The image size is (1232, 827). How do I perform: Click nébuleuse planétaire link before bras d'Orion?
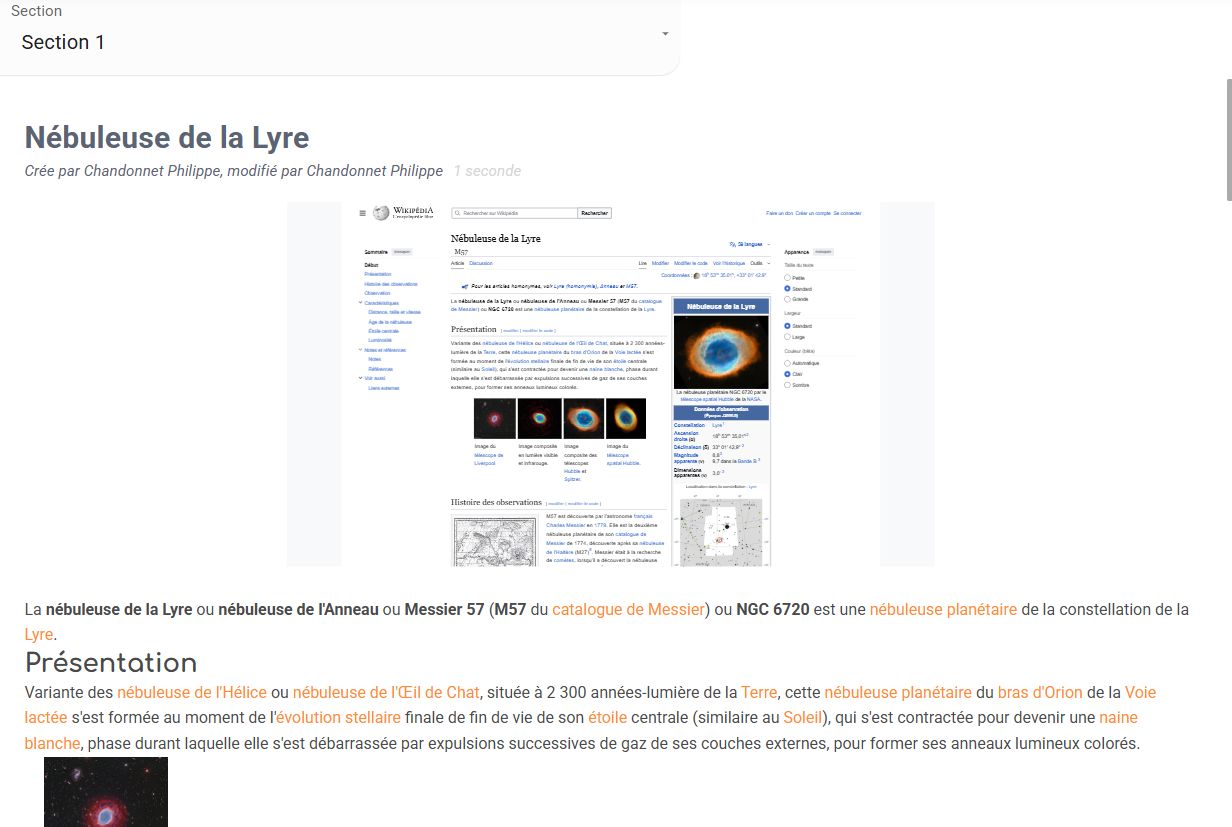[898, 692]
